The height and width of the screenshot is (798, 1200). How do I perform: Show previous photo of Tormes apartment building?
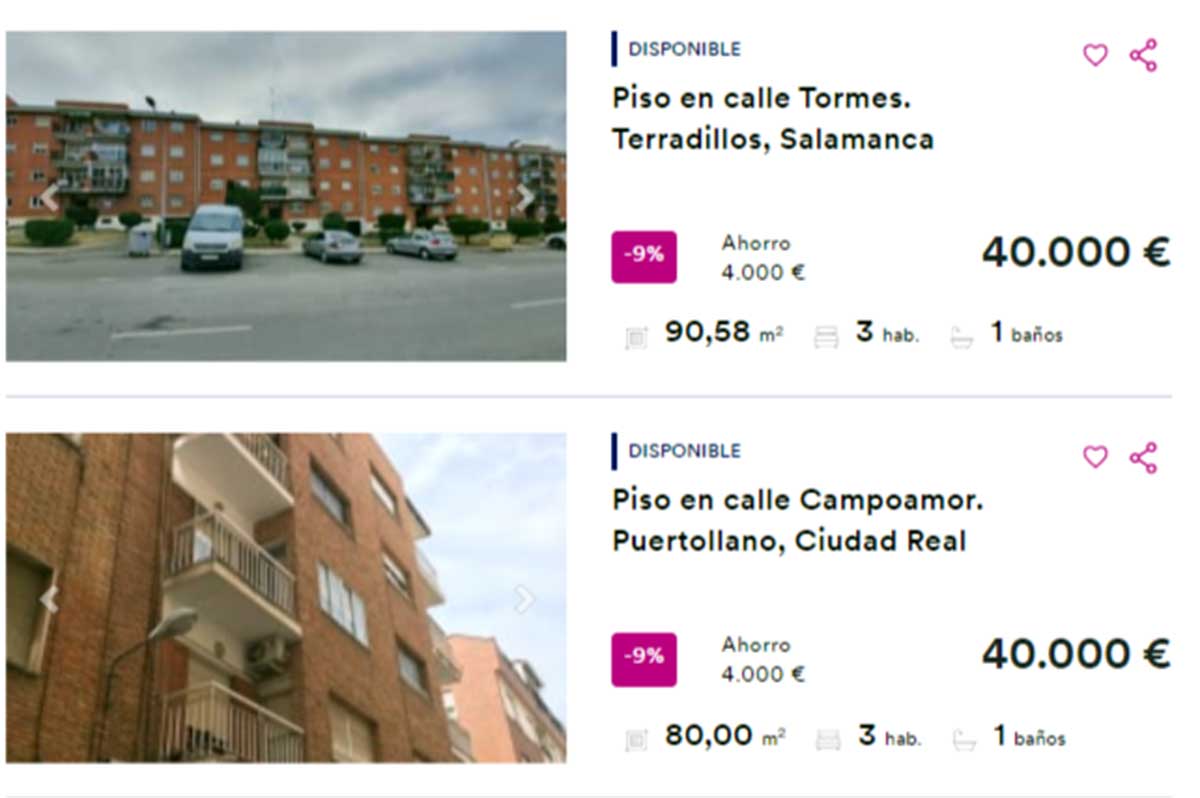tap(48, 197)
